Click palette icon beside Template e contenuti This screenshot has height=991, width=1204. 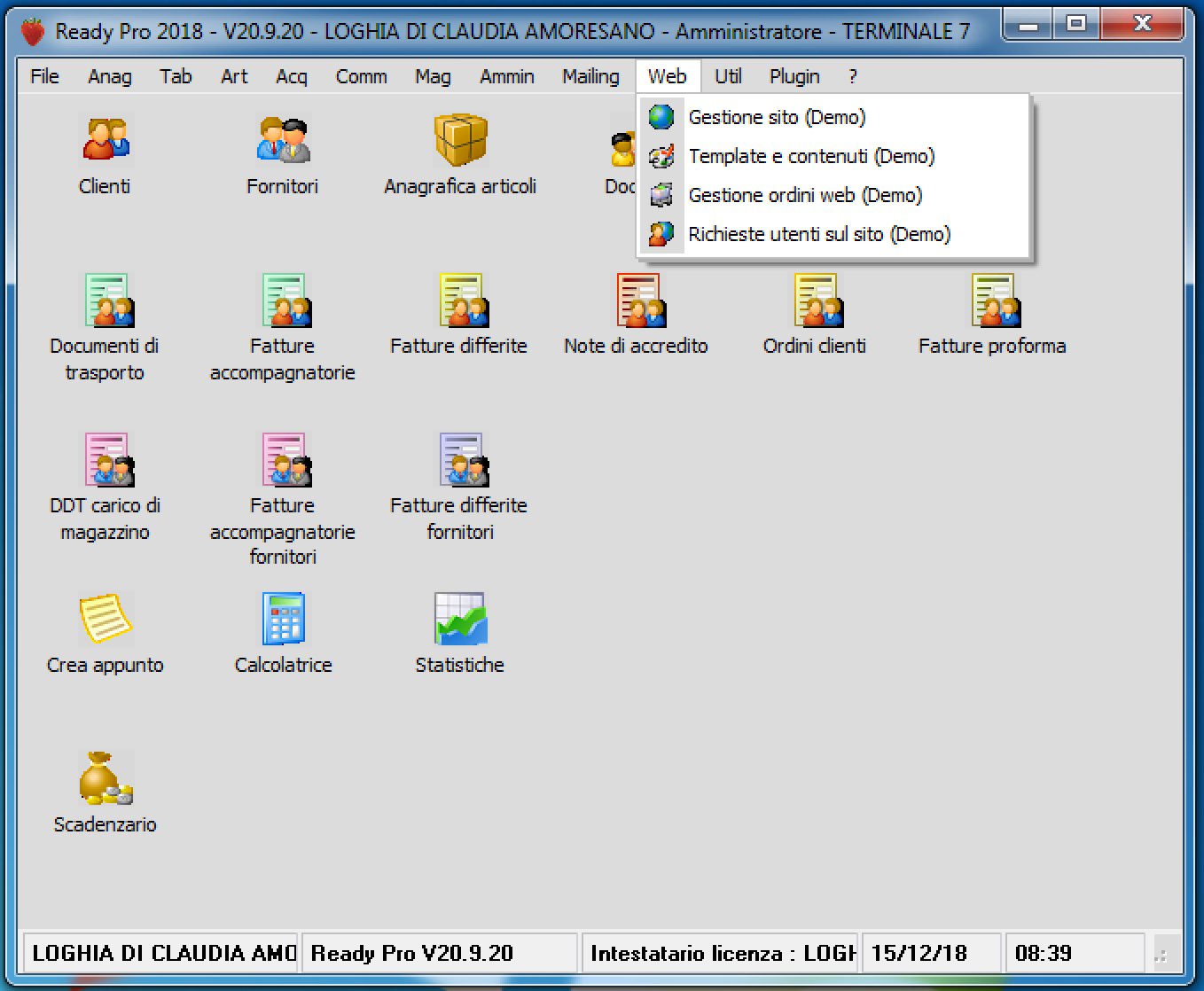coord(661,157)
